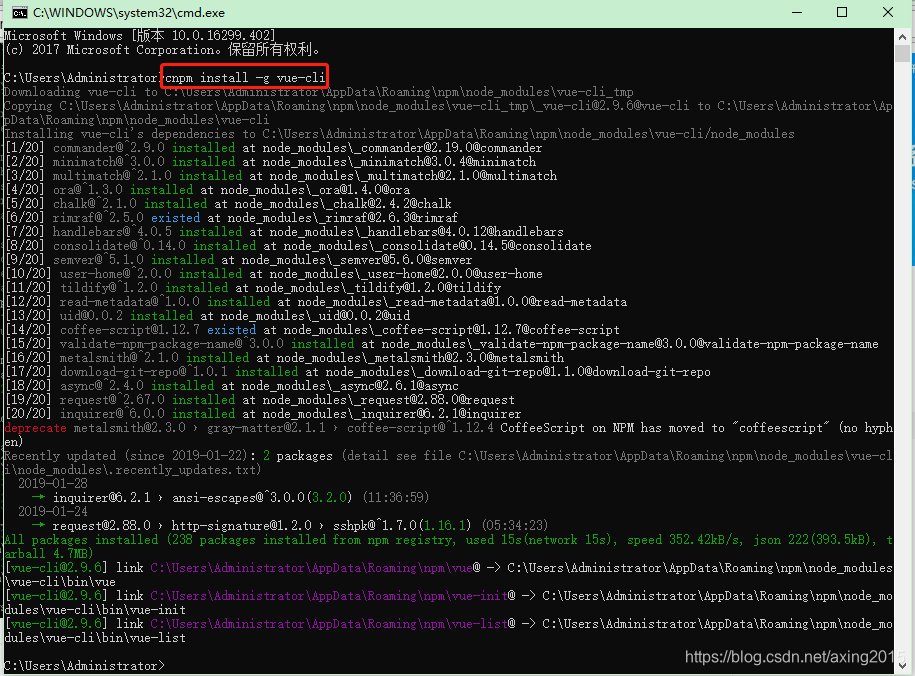Click the '[4/20] ora' line
Viewport: 915px width, 676px height.
(x=207, y=190)
